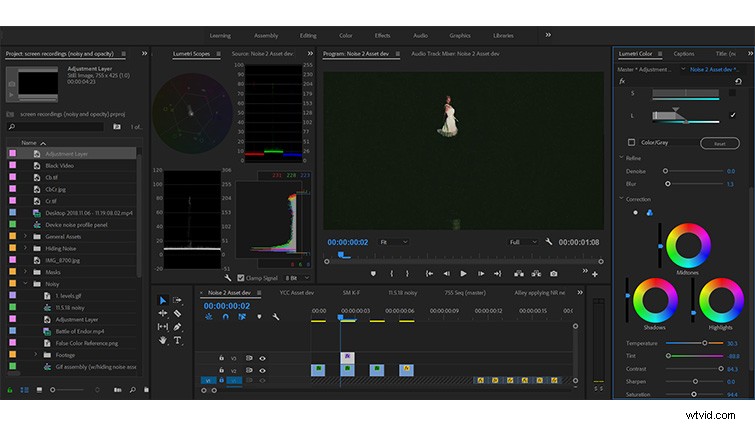Check the S range checkbox
The width and height of the screenshot is (755, 425).
click(732, 93)
